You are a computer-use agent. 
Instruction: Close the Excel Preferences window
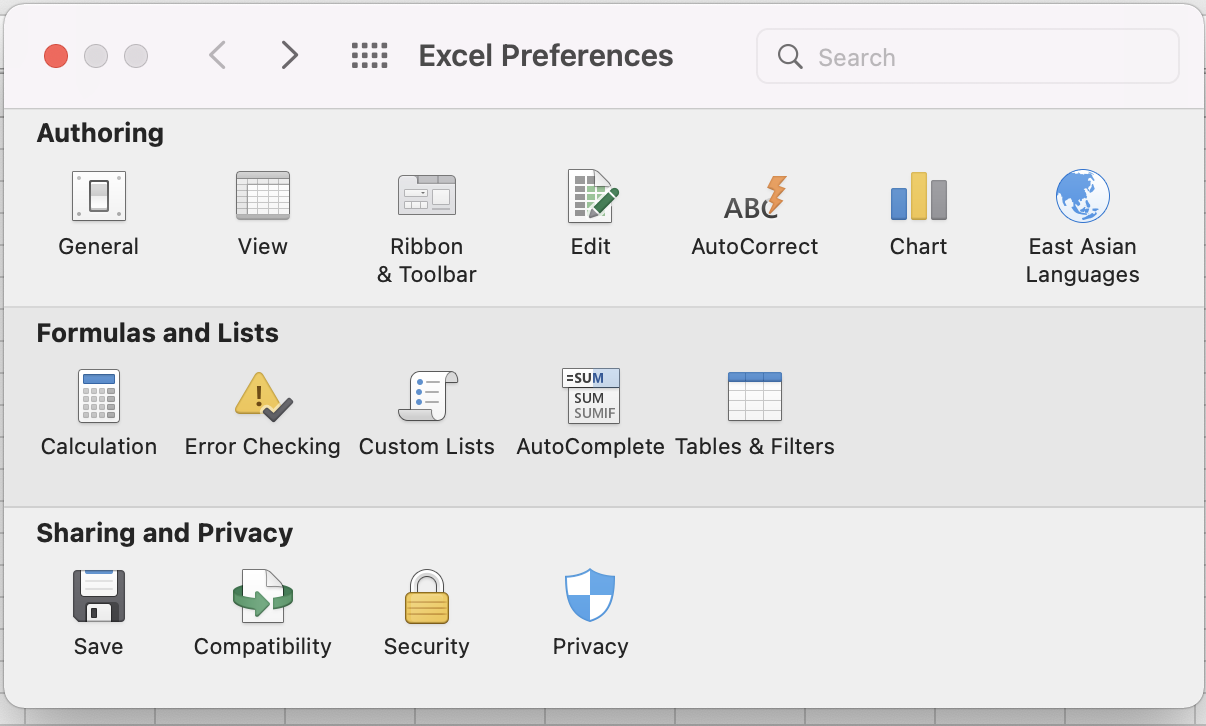click(56, 56)
